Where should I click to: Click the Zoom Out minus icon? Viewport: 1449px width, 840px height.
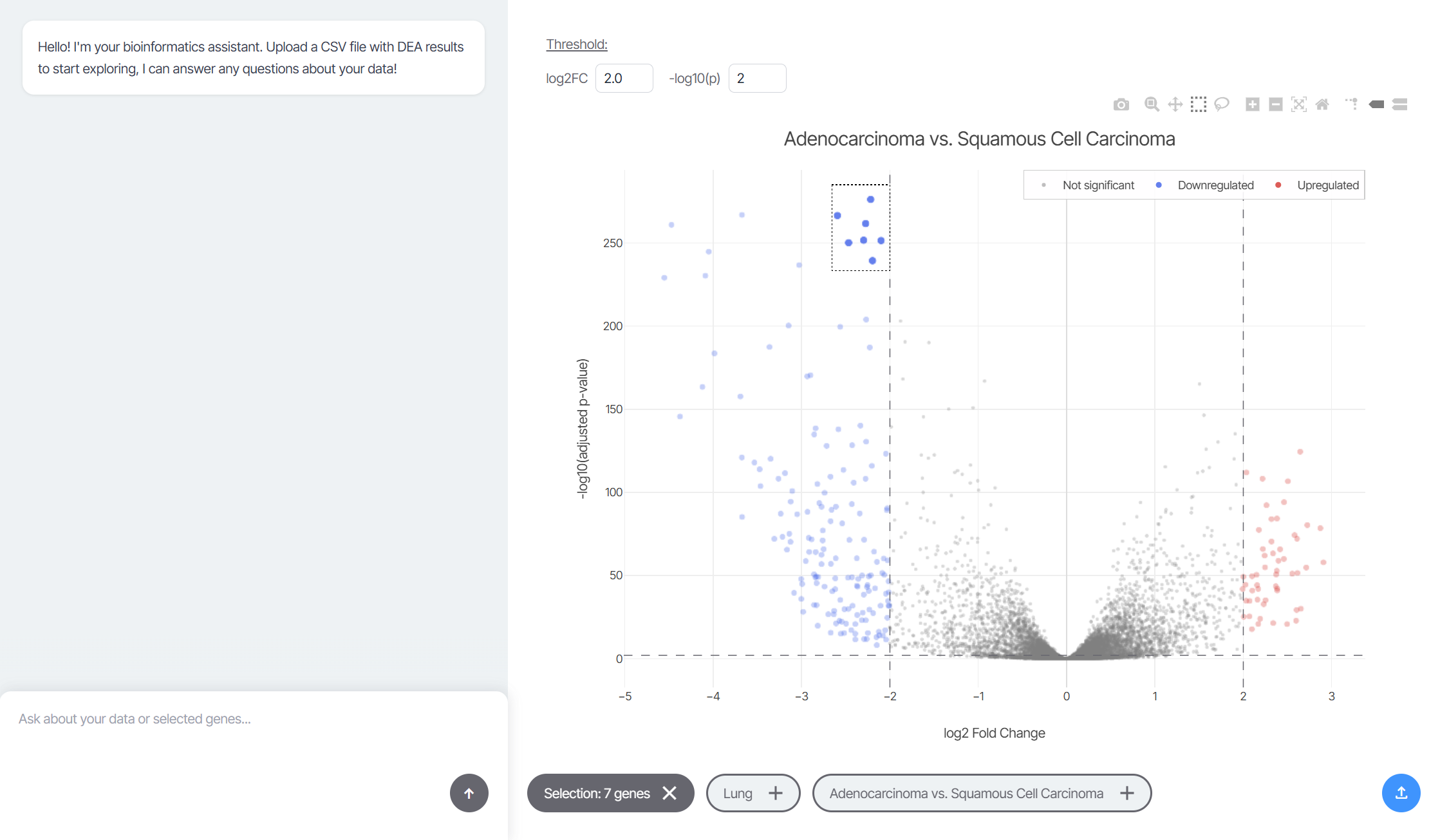tap(1275, 104)
